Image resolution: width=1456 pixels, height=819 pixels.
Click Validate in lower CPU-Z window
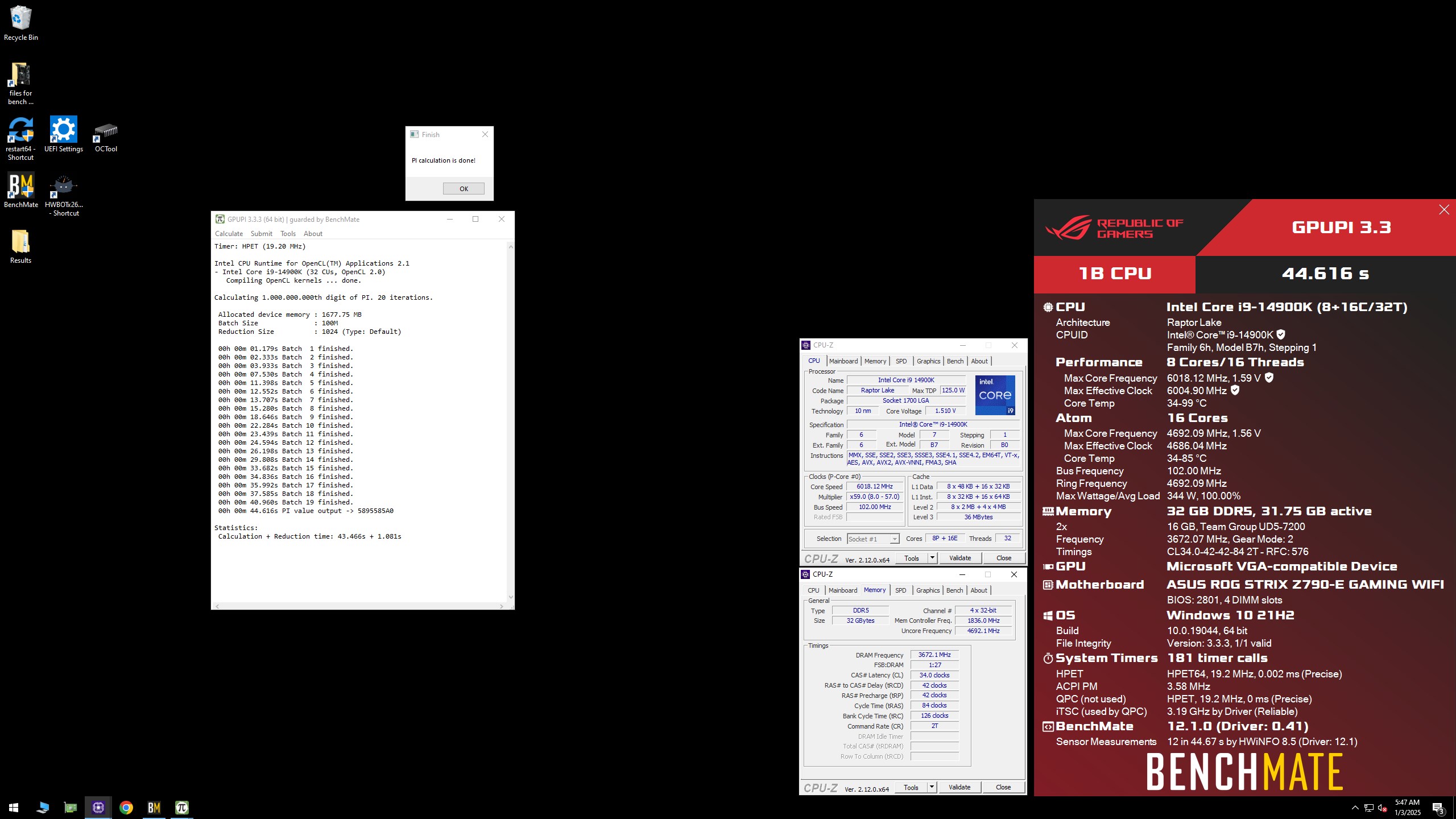959,787
